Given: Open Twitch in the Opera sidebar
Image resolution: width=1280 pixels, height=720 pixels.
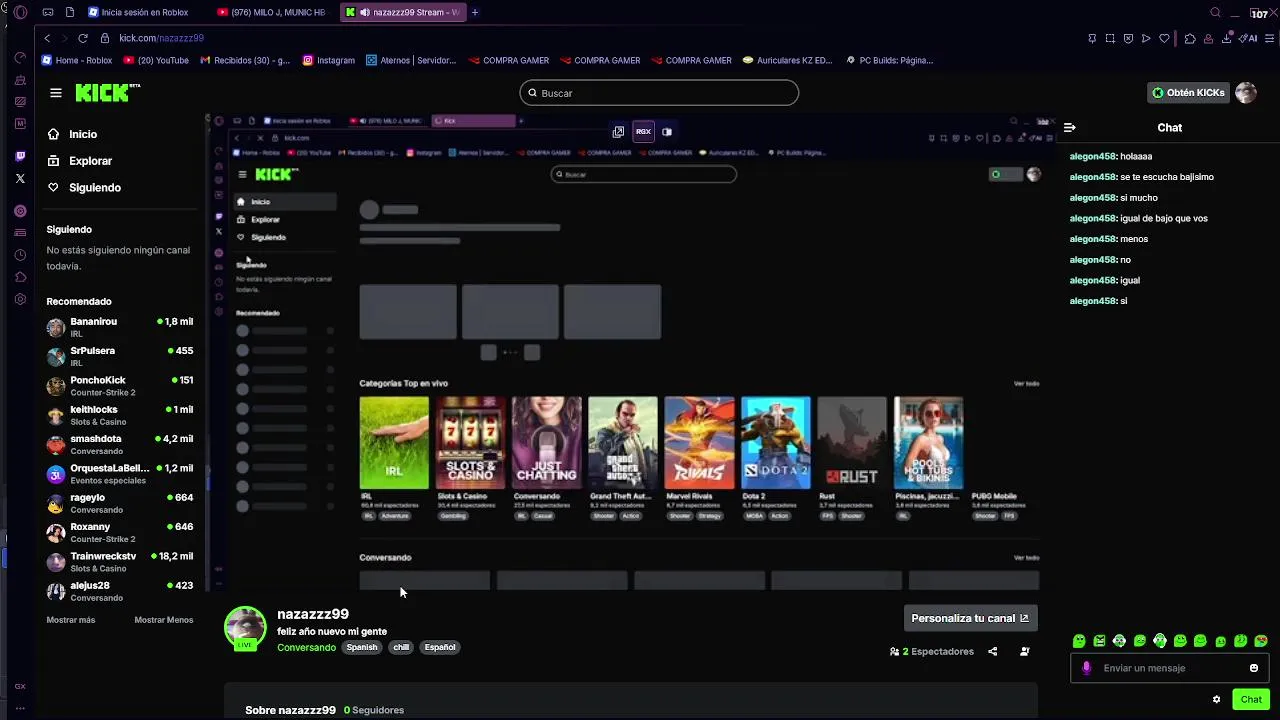Looking at the screenshot, I should point(20,156).
